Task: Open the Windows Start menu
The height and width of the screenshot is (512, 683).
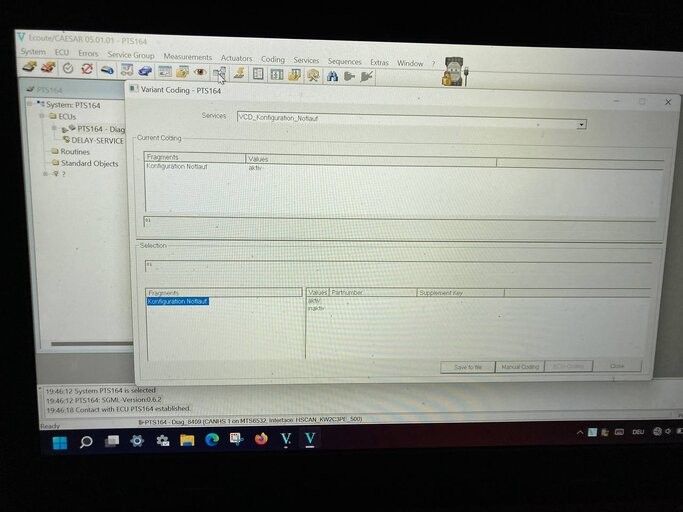Action: pyautogui.click(x=60, y=443)
